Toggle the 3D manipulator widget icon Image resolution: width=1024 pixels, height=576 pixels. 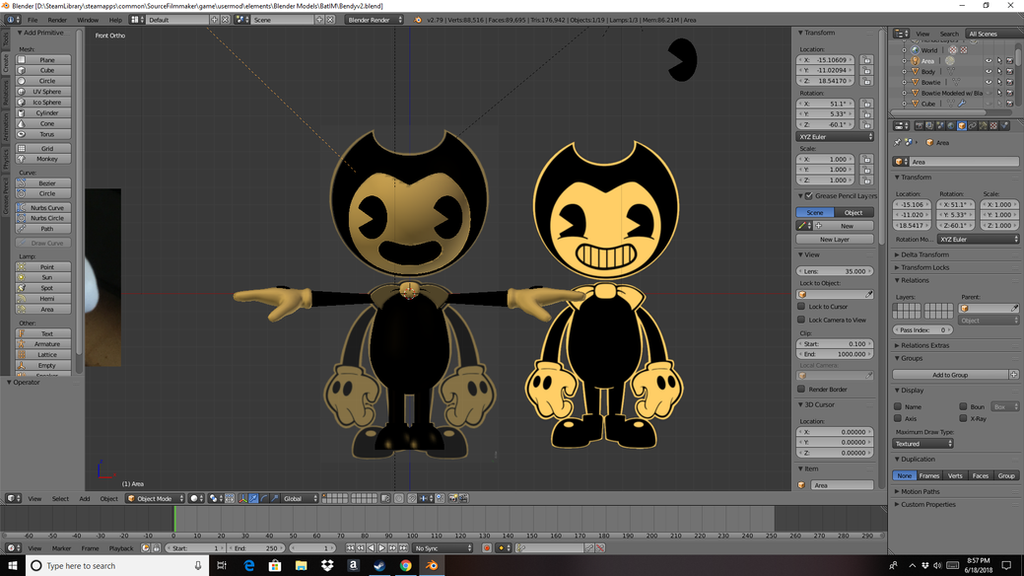243,498
